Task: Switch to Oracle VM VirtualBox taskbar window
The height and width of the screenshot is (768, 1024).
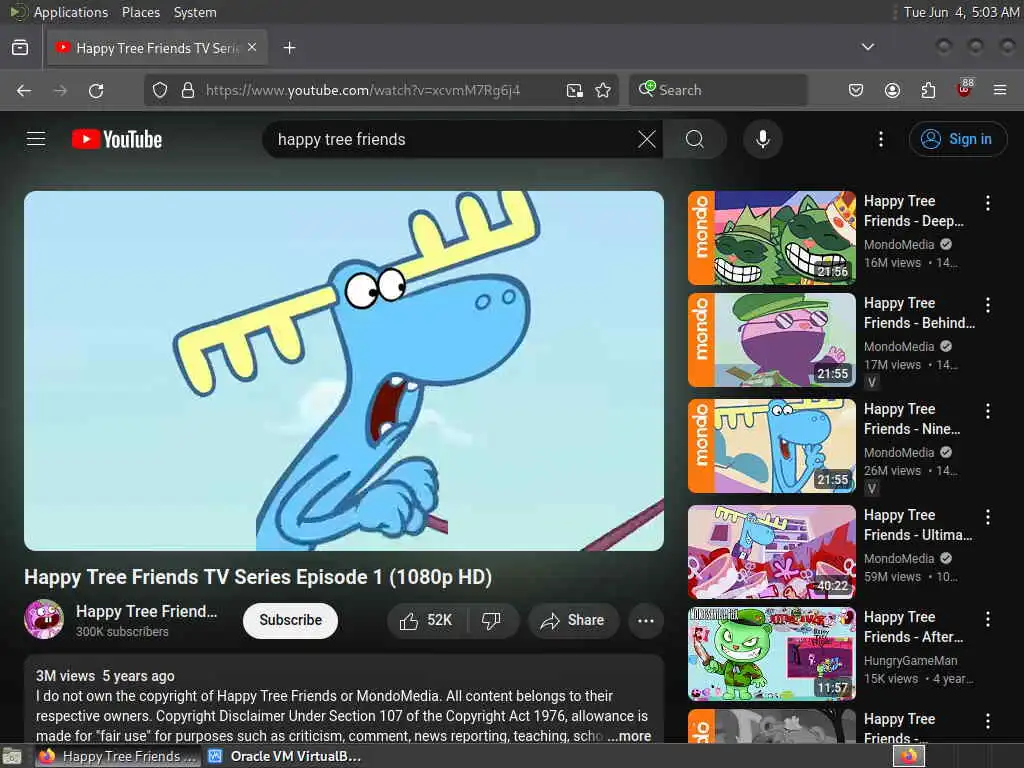Action: pyautogui.click(x=285, y=756)
